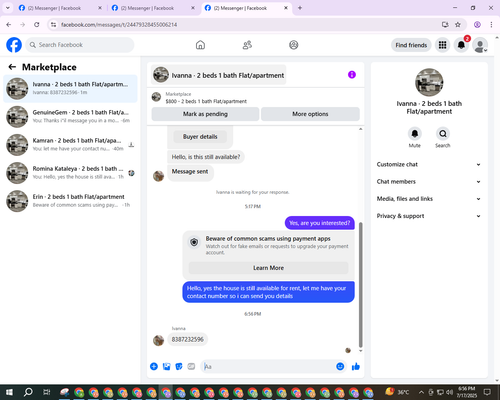Open conversation information purple icon
500x400 pixels.
(x=352, y=75)
